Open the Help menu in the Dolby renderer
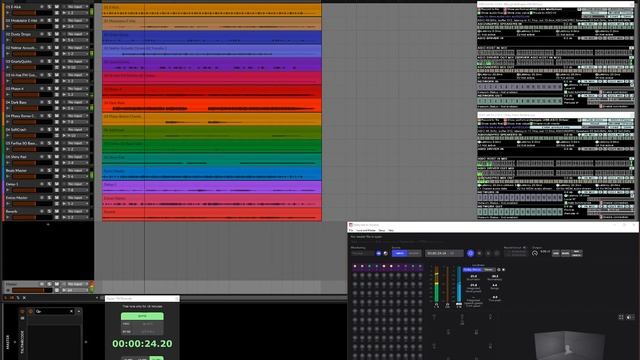Image resolution: width=640 pixels, height=360 pixels. pos(391,230)
